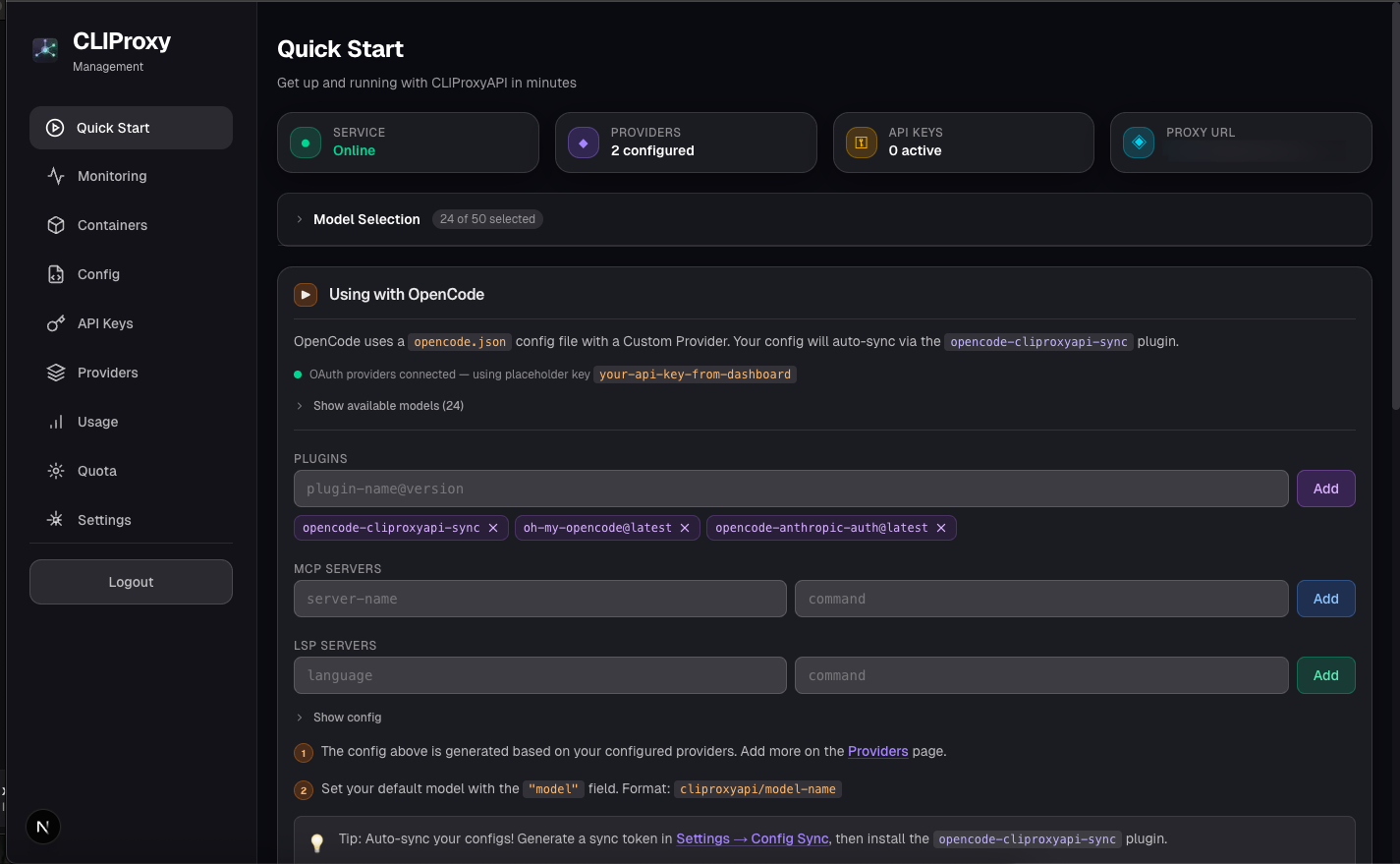Open the Containers page
1400x864 pixels.
point(131,225)
